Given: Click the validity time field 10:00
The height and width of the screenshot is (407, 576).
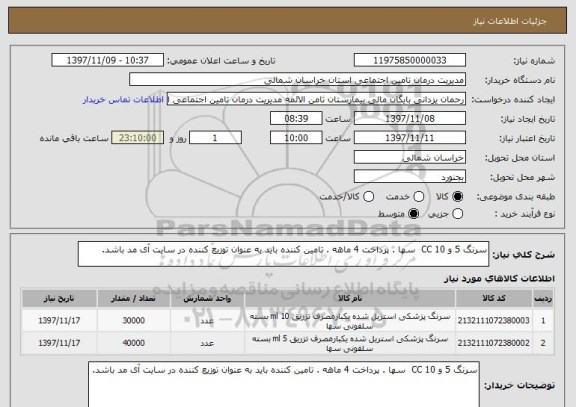Looking at the screenshot, I should pyautogui.click(x=296, y=138).
